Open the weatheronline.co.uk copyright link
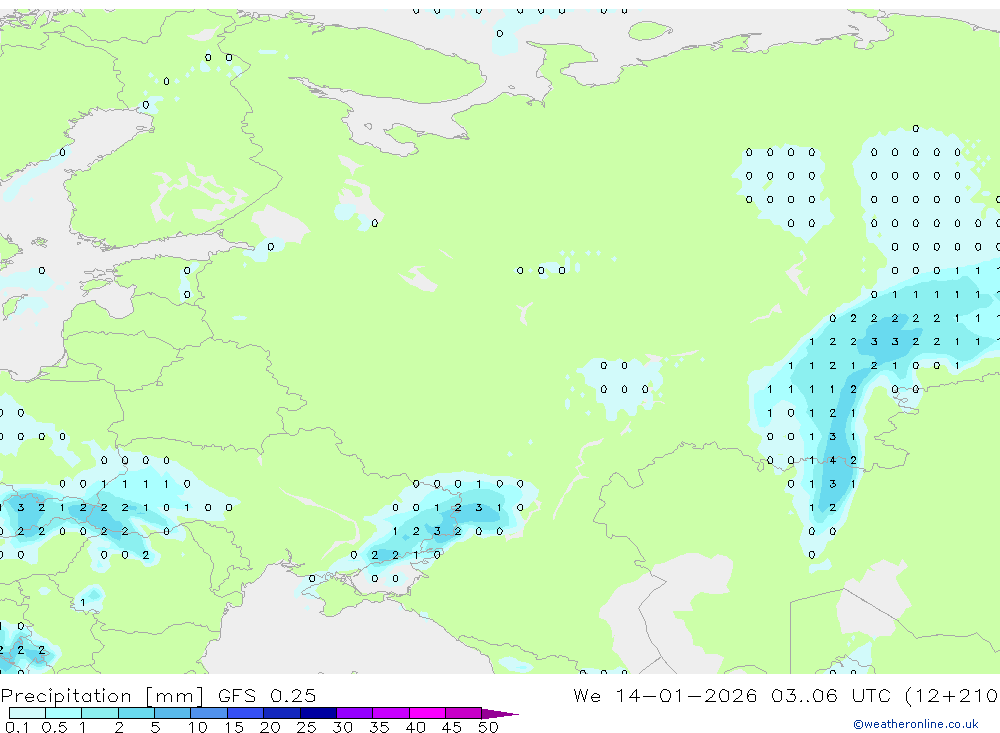 tap(916, 724)
